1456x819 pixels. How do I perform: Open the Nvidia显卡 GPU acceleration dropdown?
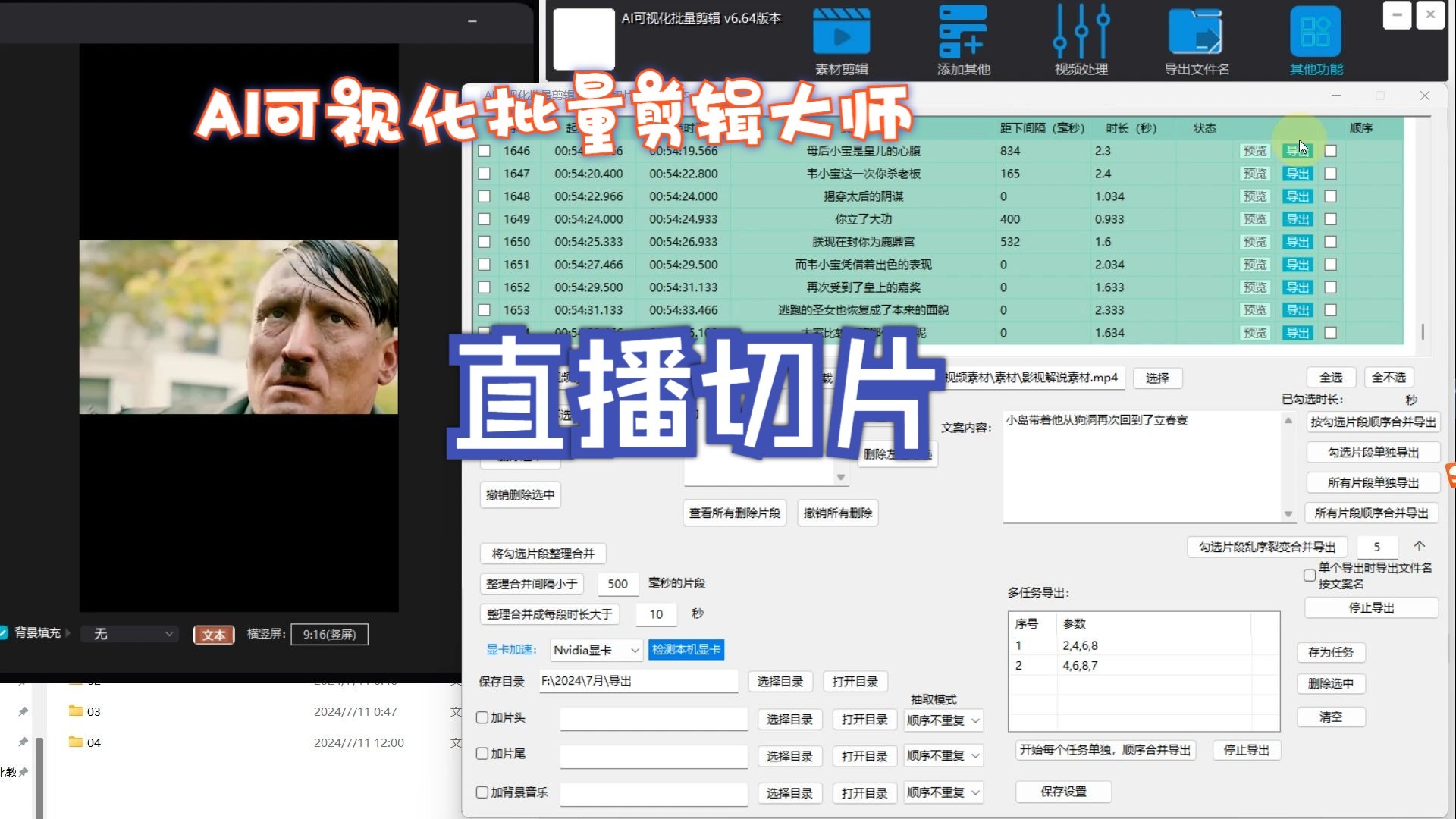596,650
